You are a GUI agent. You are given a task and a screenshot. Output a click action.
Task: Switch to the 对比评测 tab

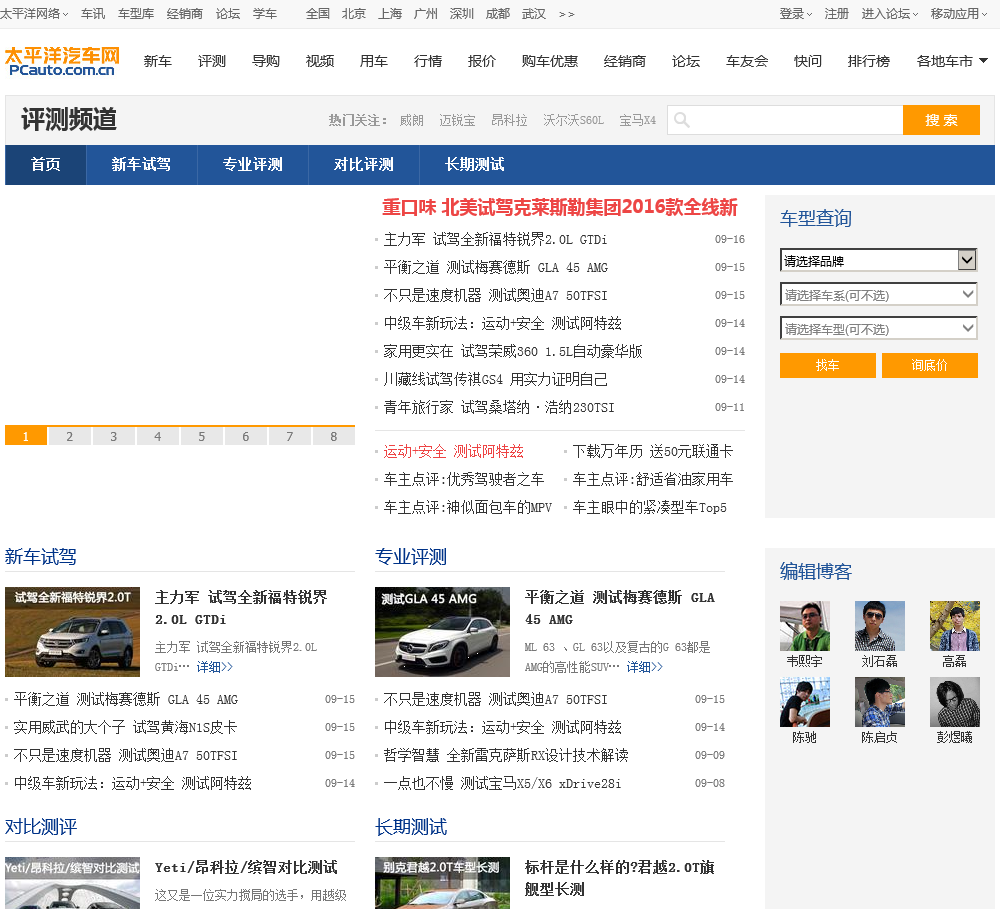coord(364,165)
